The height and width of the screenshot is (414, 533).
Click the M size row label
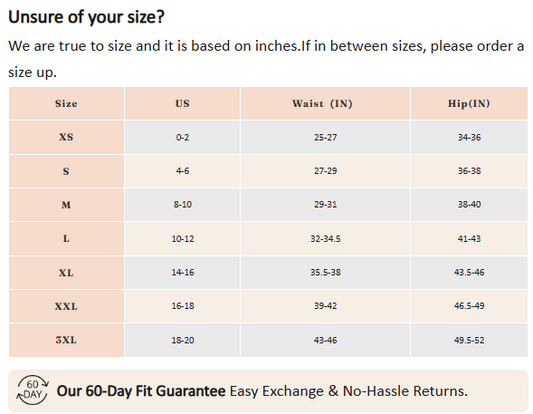click(66, 205)
